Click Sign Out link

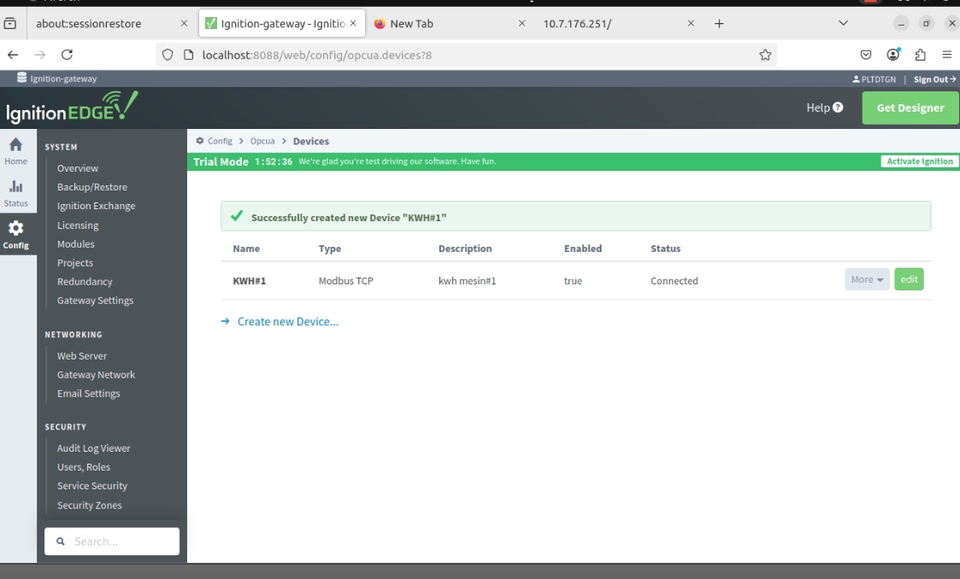934,80
